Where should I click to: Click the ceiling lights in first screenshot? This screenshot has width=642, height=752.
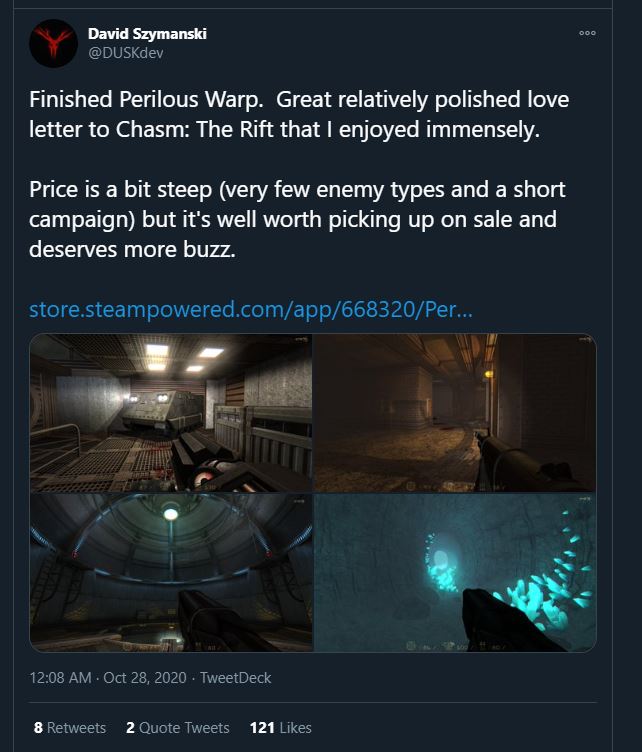182,356
